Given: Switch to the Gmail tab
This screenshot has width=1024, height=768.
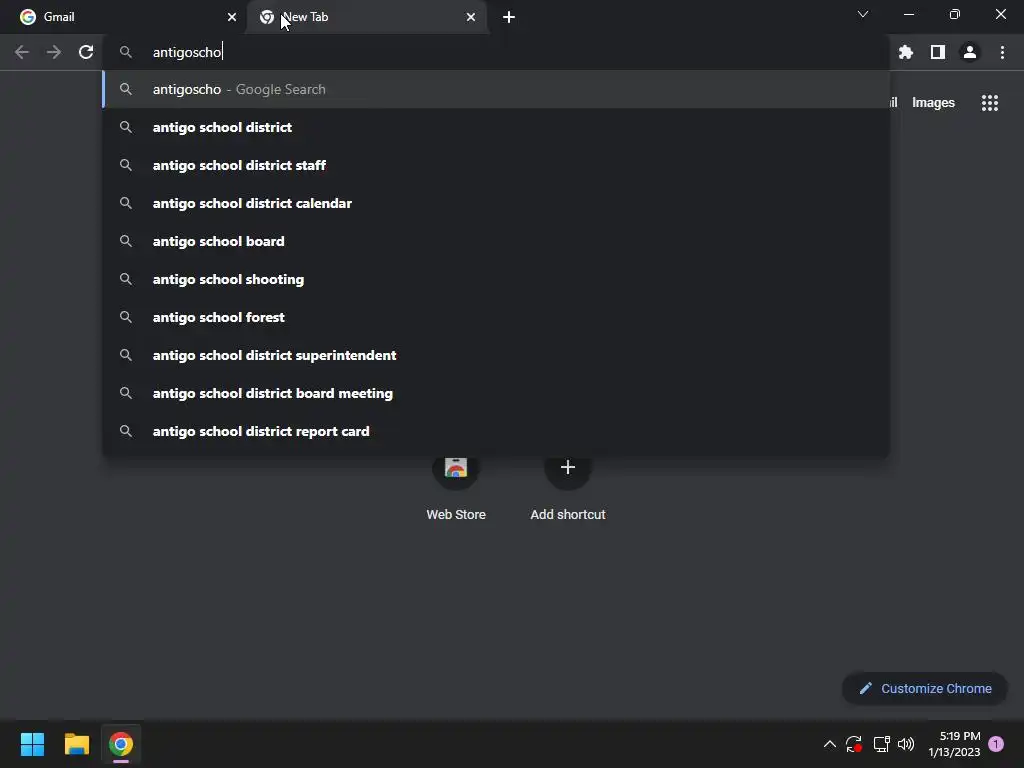Looking at the screenshot, I should point(123,17).
